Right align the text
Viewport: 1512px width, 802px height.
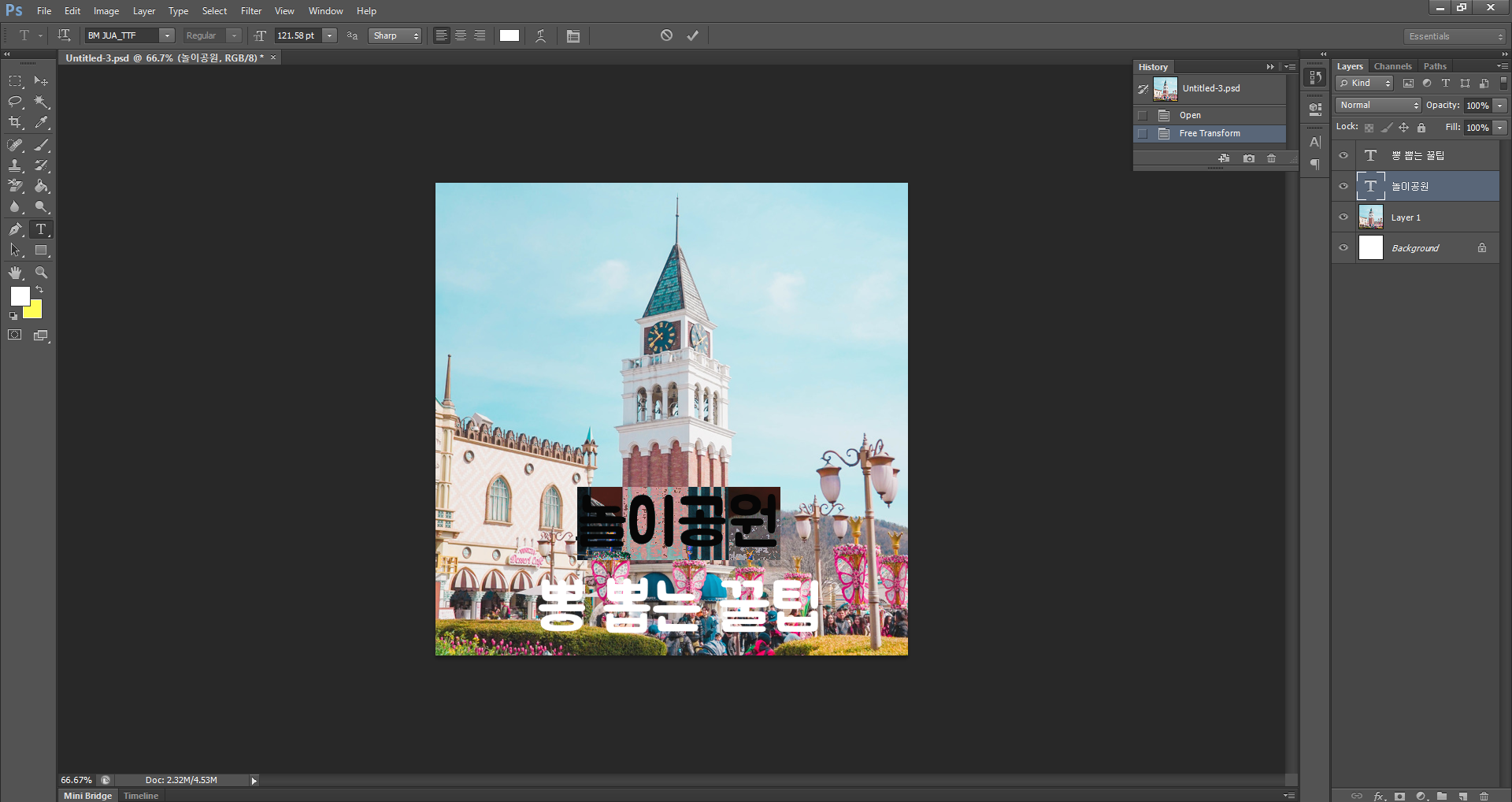coord(480,35)
